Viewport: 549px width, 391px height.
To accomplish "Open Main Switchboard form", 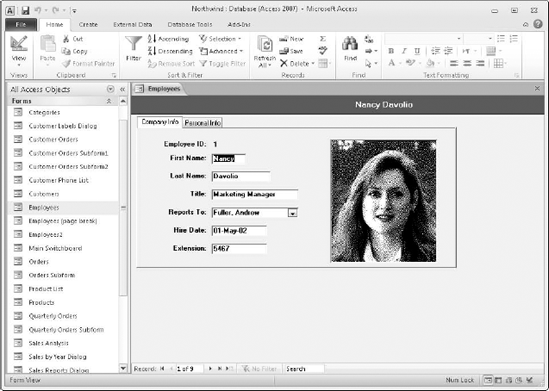I will 55,248.
